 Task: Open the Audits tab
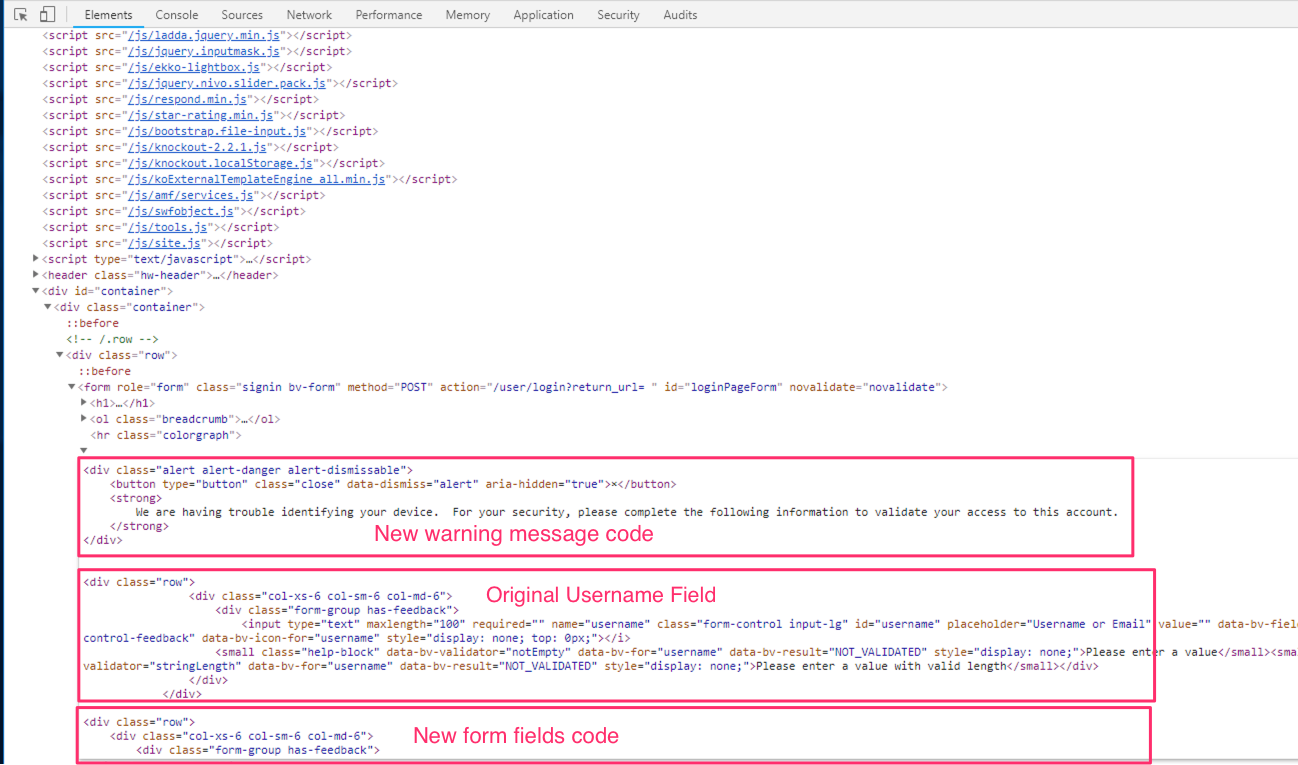[680, 15]
